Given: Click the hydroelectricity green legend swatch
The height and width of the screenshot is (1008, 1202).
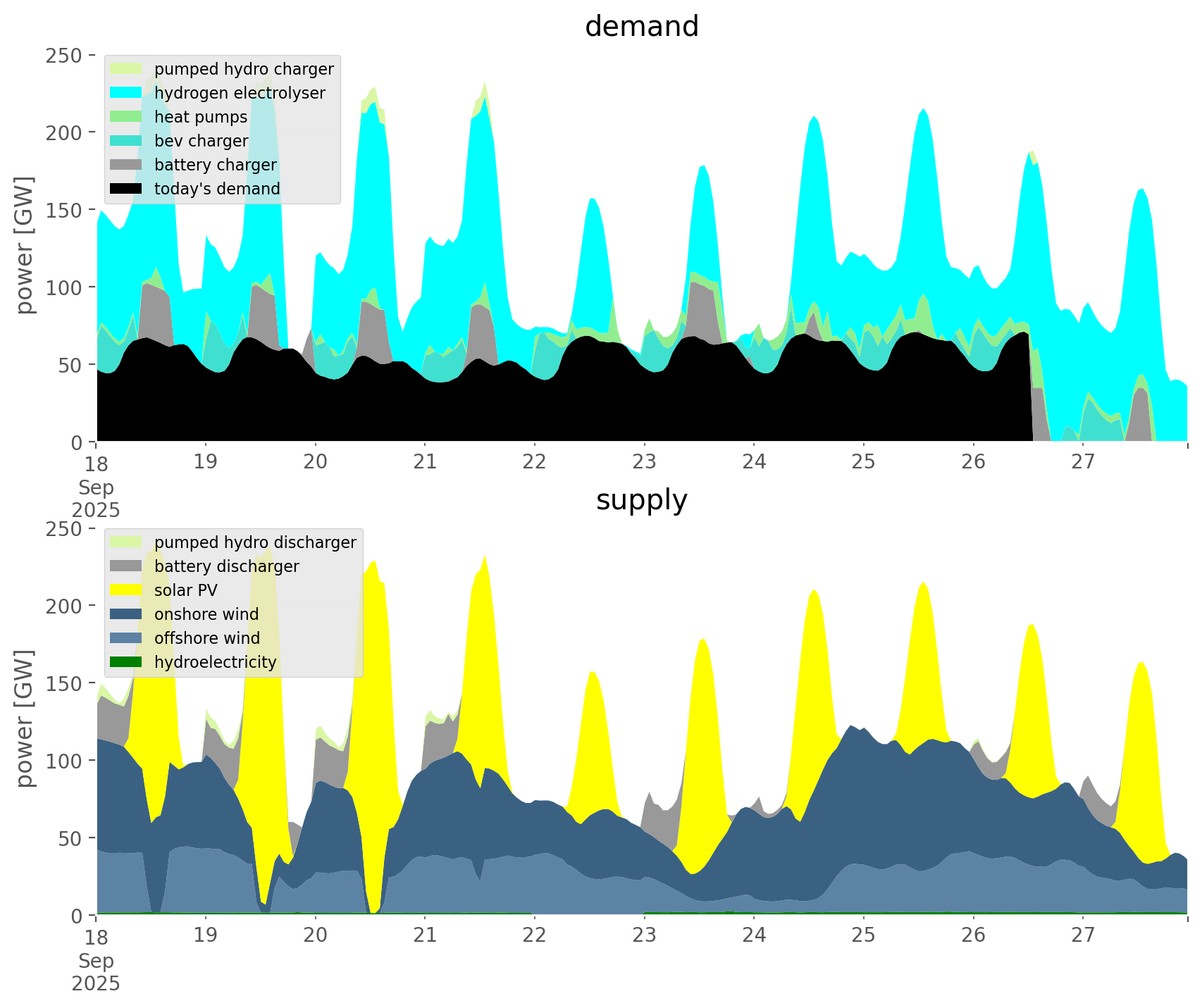Looking at the screenshot, I should point(127,662).
